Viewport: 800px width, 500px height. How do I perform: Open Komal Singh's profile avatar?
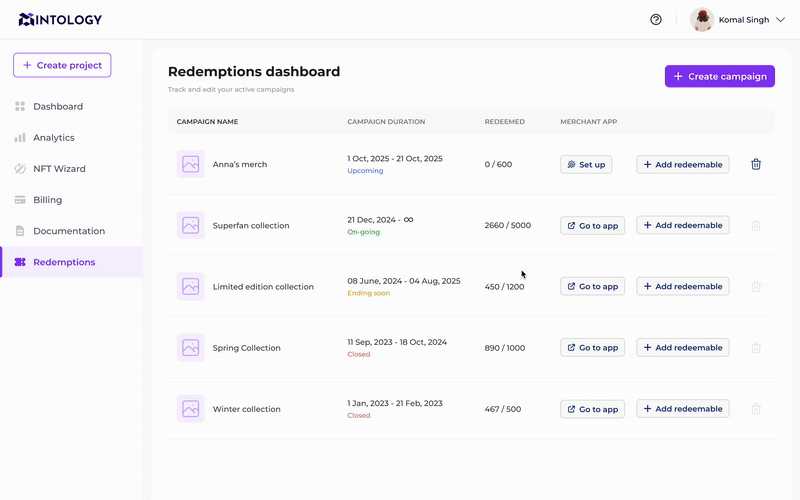[702, 19]
